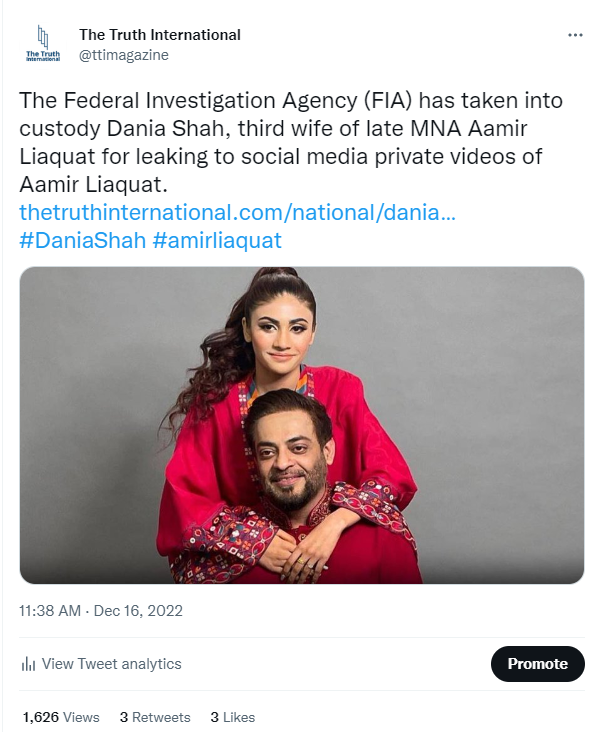
Task: Open The Truth International profile avatar
Action: pos(43,44)
